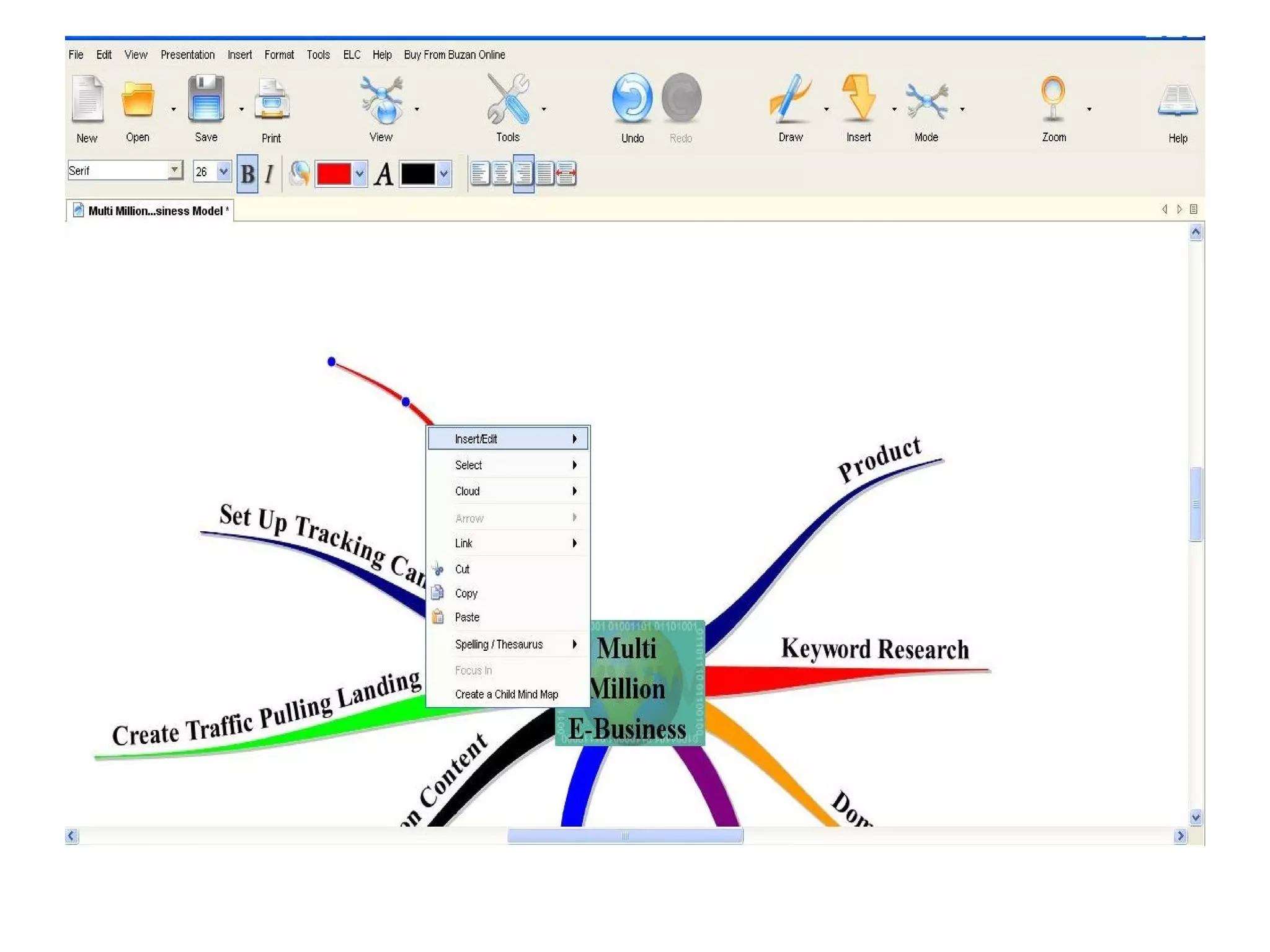Open the font size 26 dropdown

224,170
